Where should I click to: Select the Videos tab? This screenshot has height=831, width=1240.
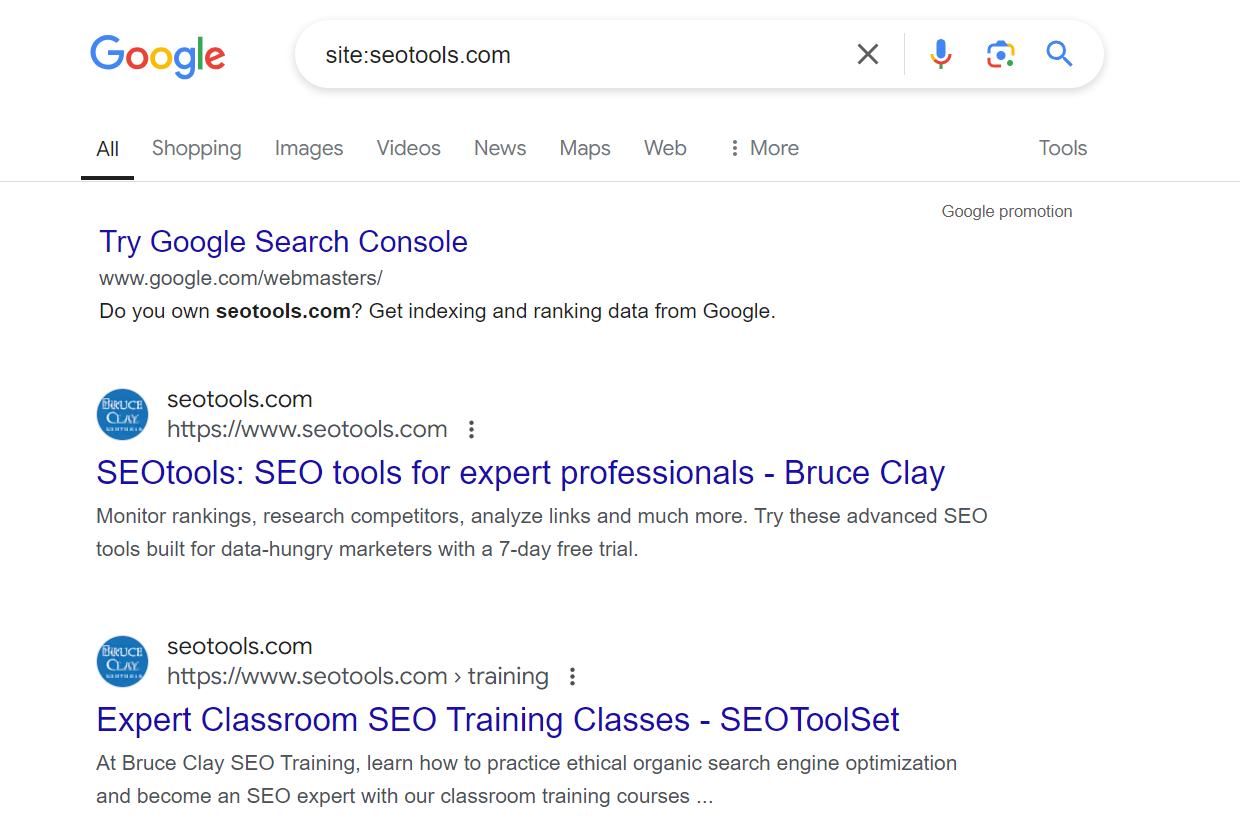(408, 148)
